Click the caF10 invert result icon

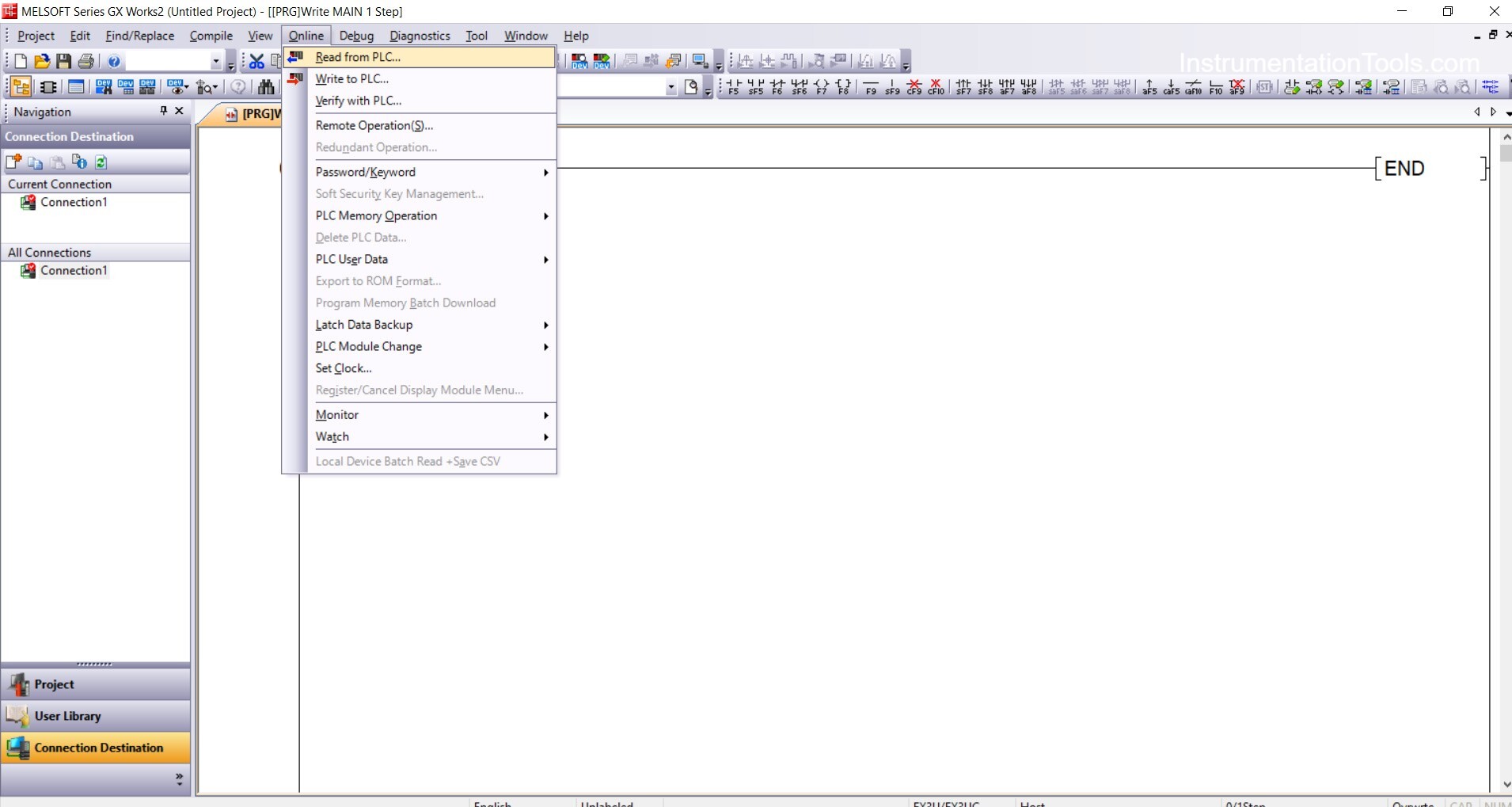(1194, 87)
